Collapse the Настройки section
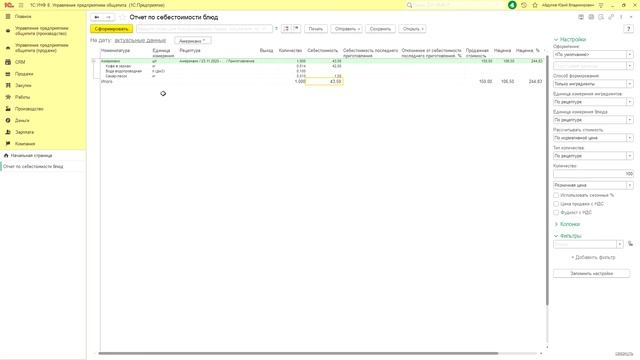The image size is (640, 360). pos(556,40)
